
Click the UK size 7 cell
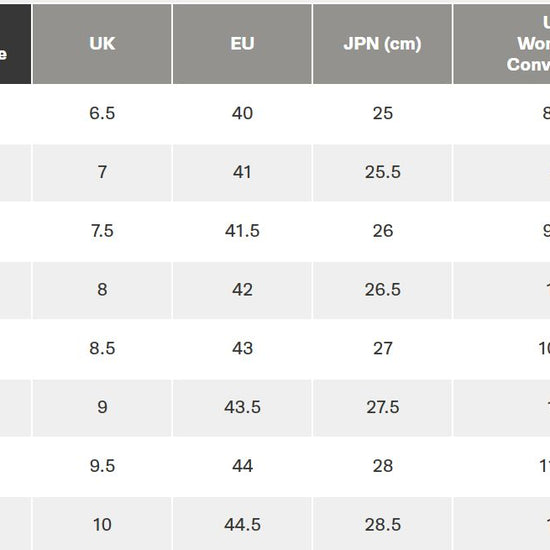tap(102, 173)
